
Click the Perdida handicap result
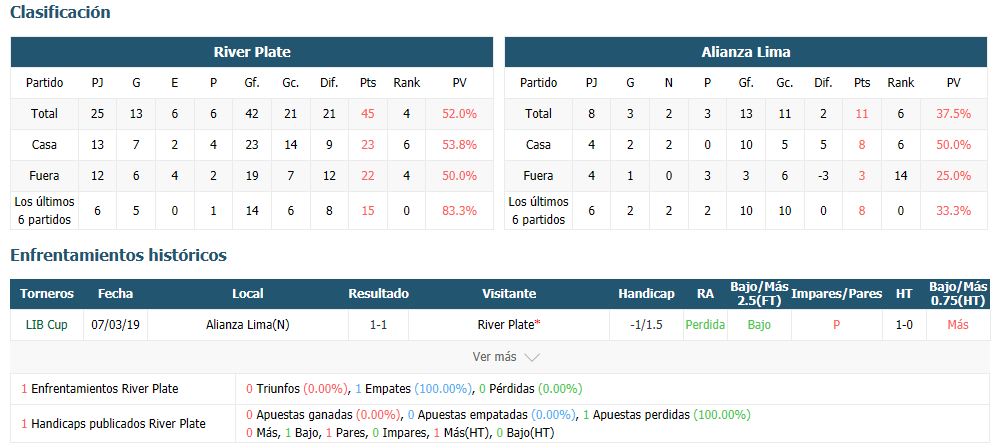click(x=705, y=324)
